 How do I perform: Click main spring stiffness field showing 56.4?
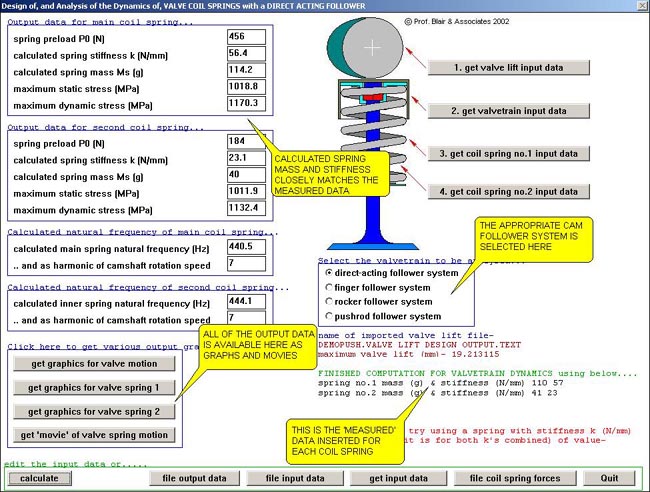coord(246,53)
